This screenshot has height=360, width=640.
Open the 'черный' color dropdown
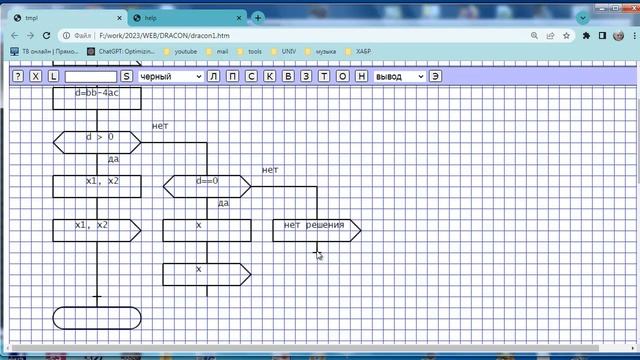(171, 77)
